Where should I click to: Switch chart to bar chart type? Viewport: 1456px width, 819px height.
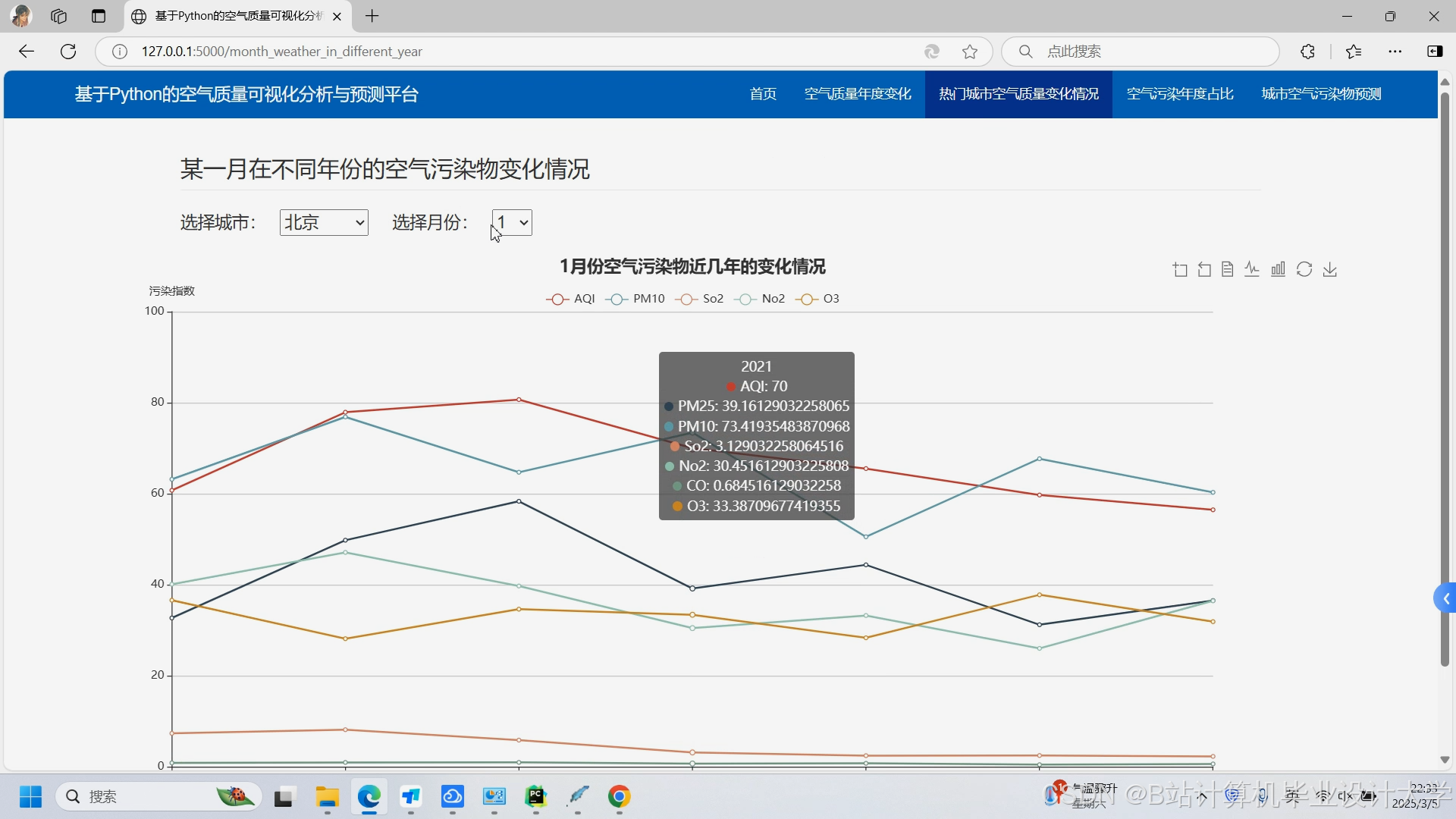click(1279, 269)
